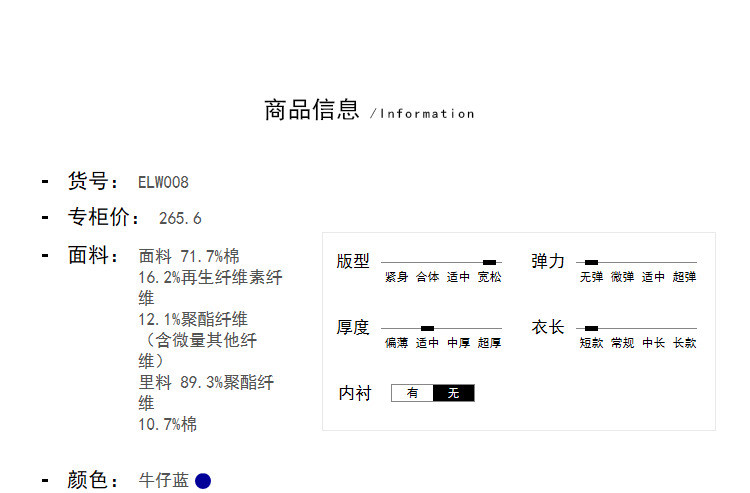Image resolution: width=750 pixels, height=493 pixels.
Task: Select 超弹 on the 弹力 scale
Action: 684,277
